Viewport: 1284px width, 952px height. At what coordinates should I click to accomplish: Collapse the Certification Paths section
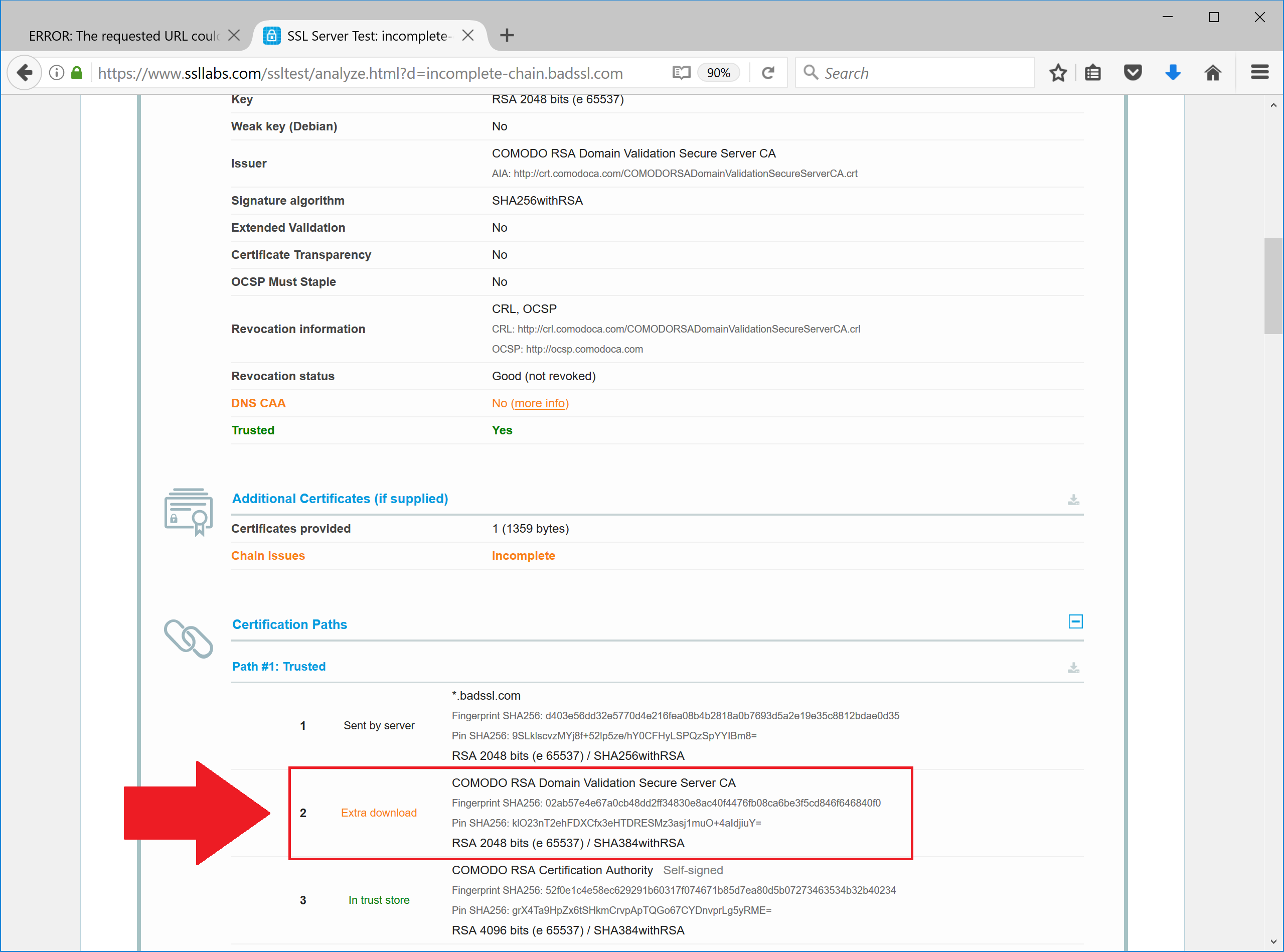click(x=1075, y=622)
